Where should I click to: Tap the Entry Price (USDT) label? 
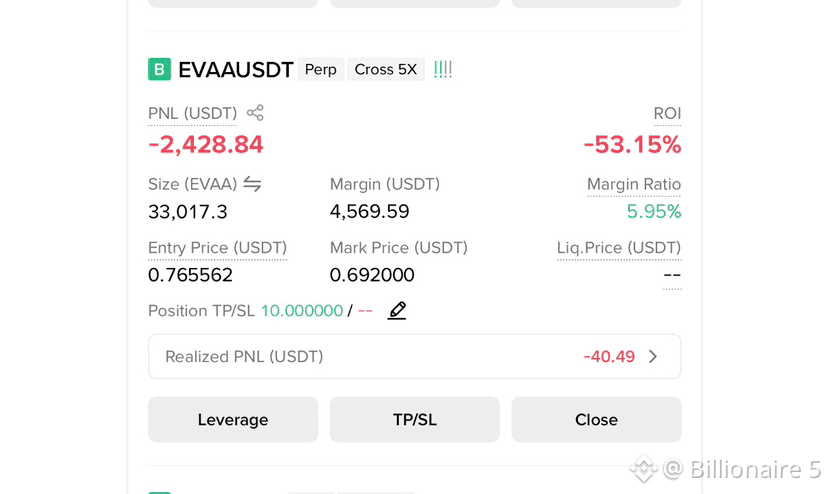[x=217, y=248]
